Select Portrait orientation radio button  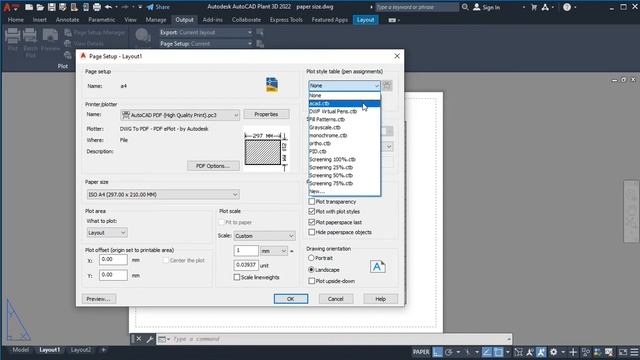(311, 258)
